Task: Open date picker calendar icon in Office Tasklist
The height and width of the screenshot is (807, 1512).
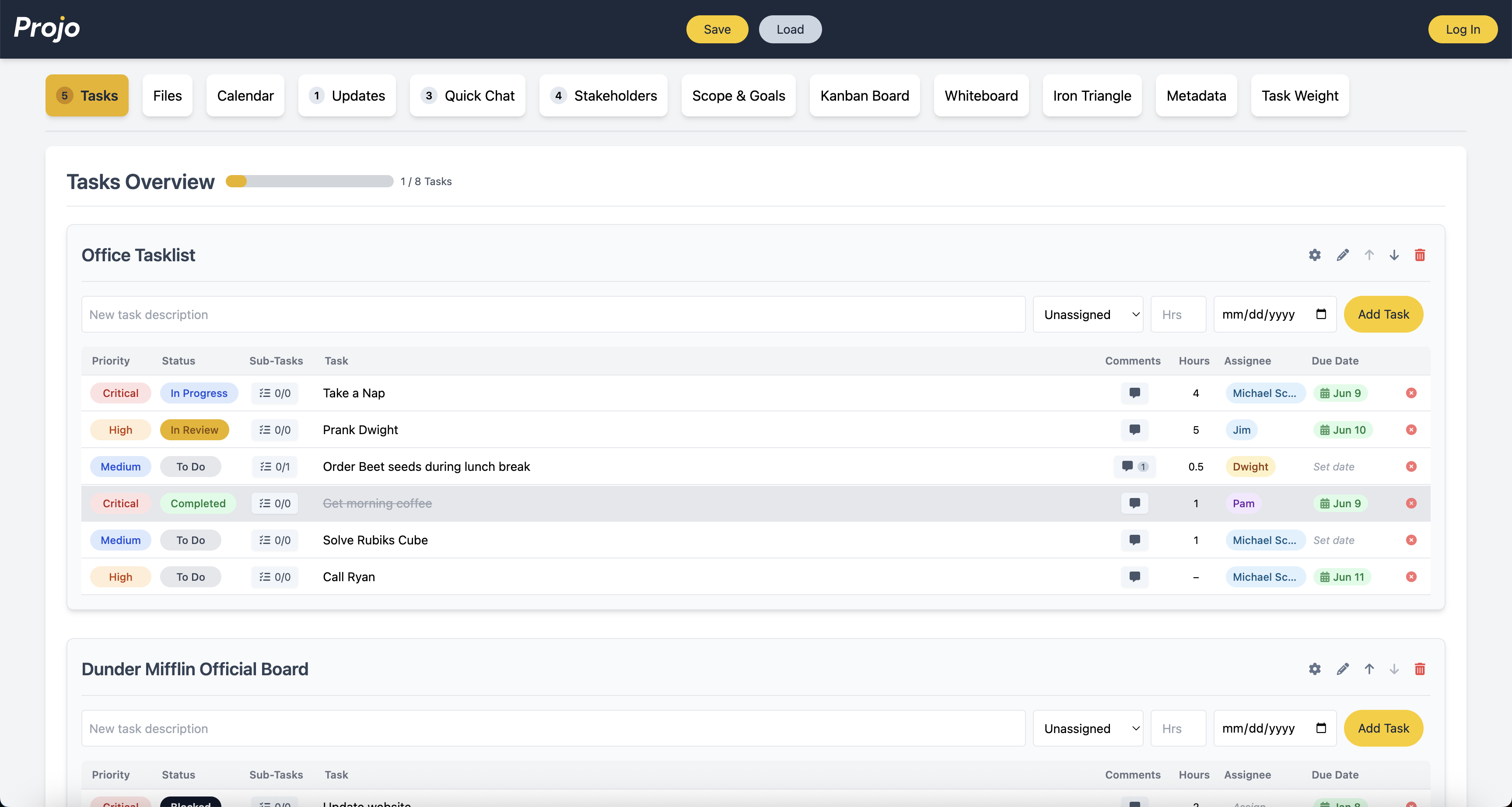Action: [1321, 314]
